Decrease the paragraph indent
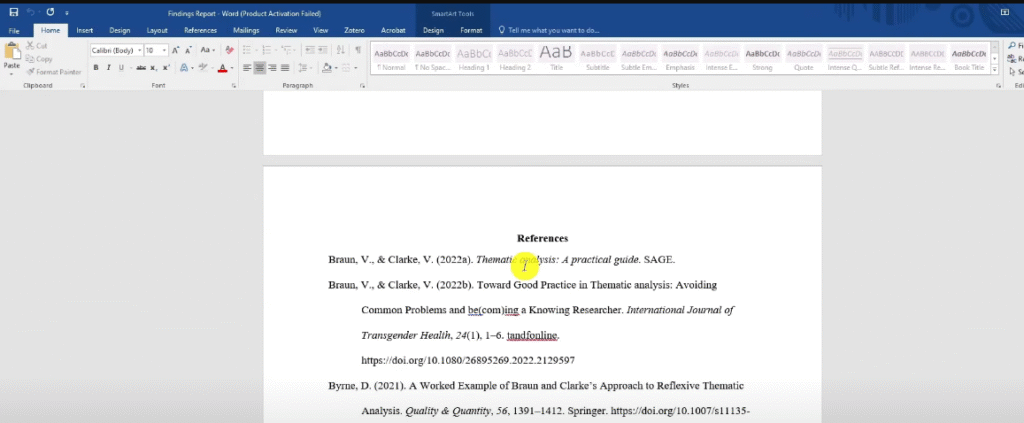The image size is (1024, 423). pos(310,50)
